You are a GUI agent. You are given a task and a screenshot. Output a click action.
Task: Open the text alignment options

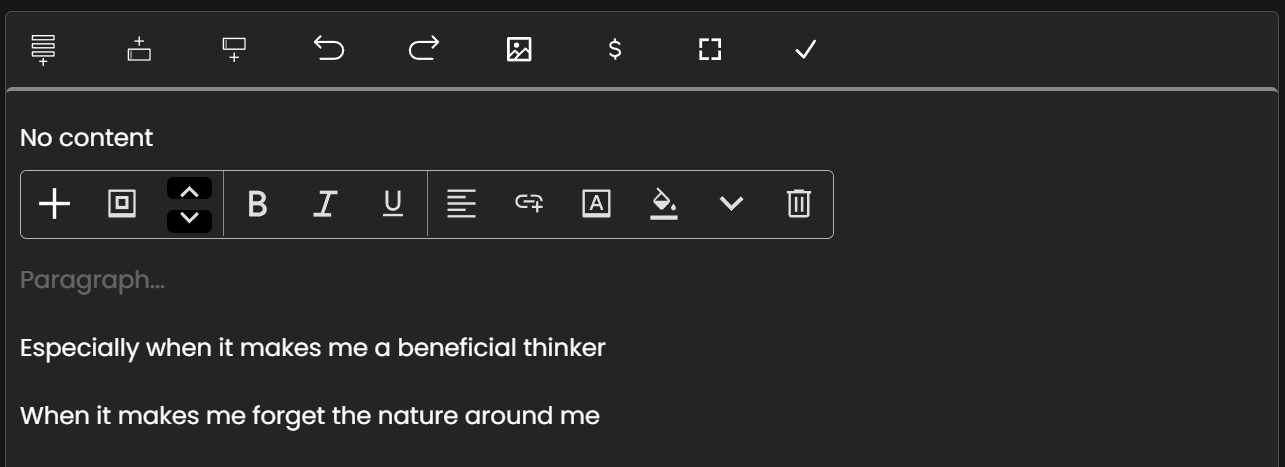pyautogui.click(x=461, y=204)
